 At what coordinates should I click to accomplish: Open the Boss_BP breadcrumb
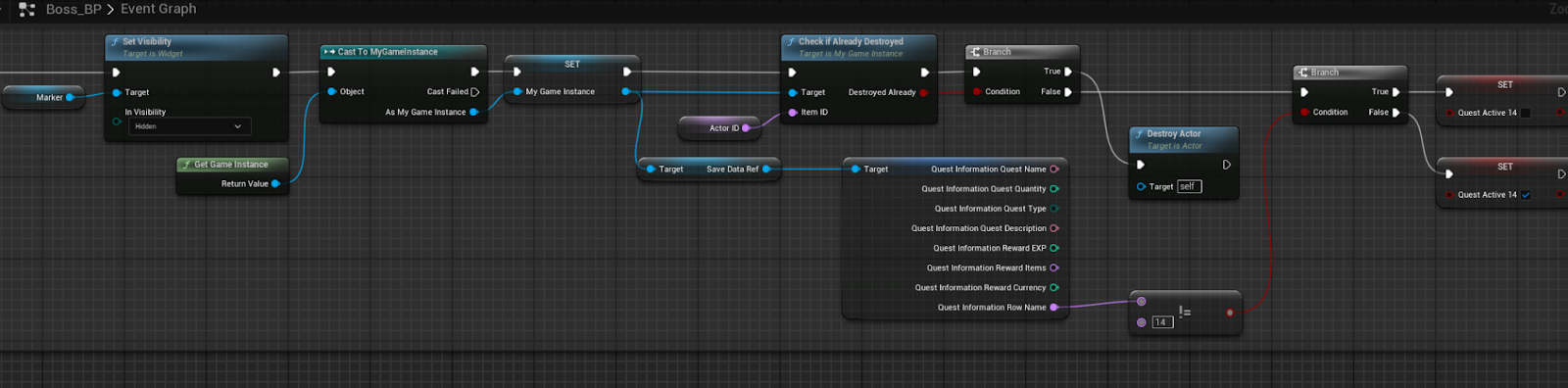73,9
